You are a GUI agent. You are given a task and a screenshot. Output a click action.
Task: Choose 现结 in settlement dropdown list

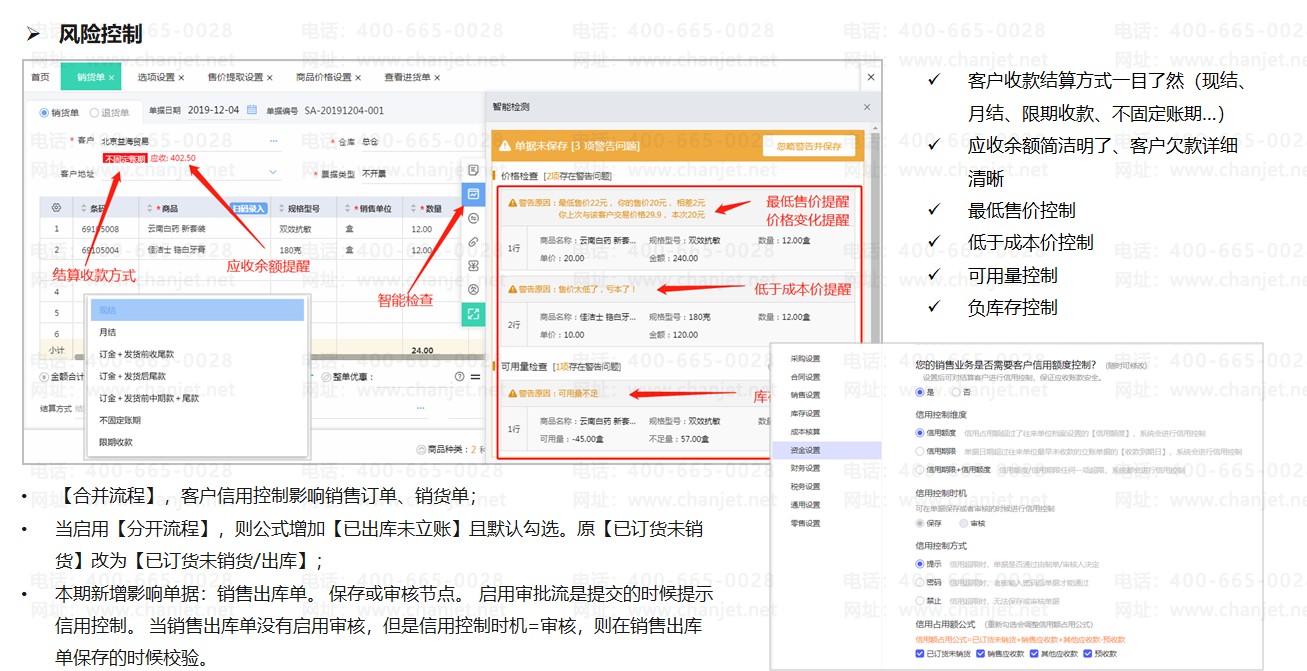(197, 310)
